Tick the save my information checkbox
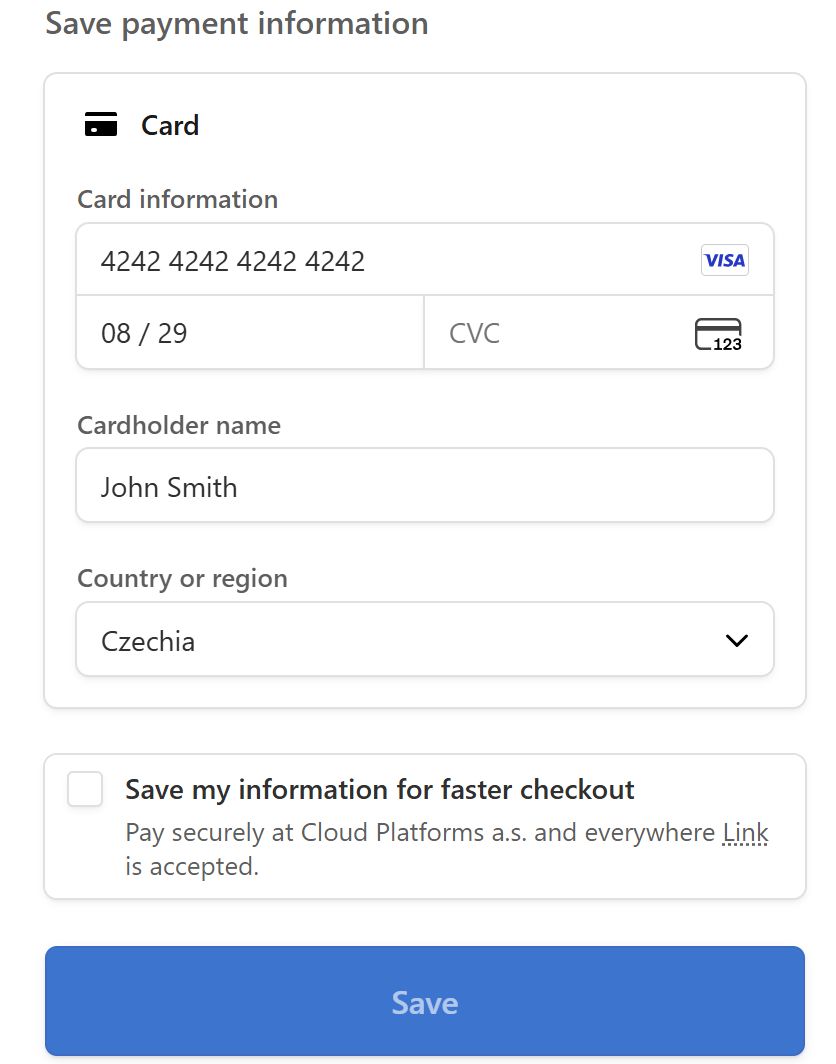 [85, 789]
